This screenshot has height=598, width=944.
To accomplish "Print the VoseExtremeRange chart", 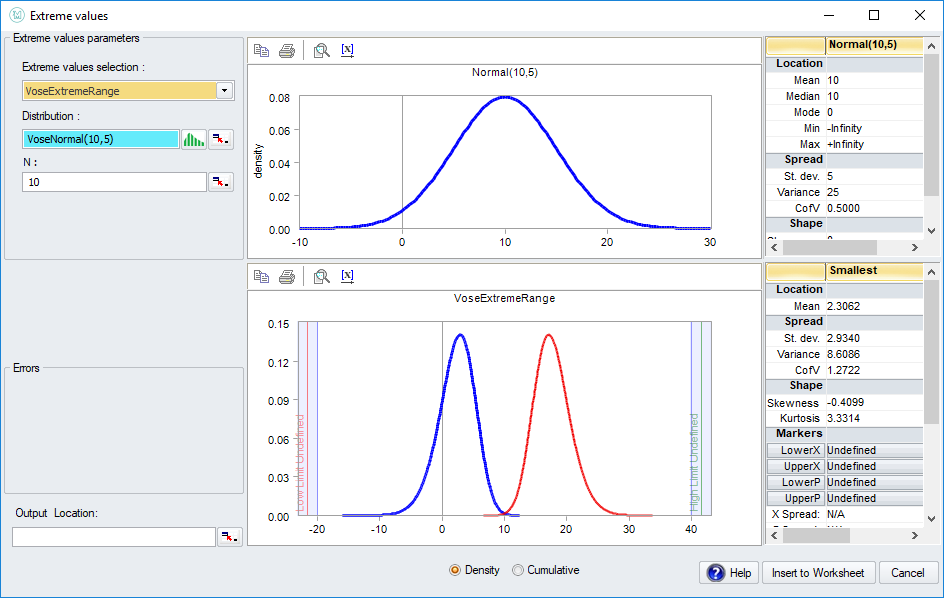I will click(287, 276).
